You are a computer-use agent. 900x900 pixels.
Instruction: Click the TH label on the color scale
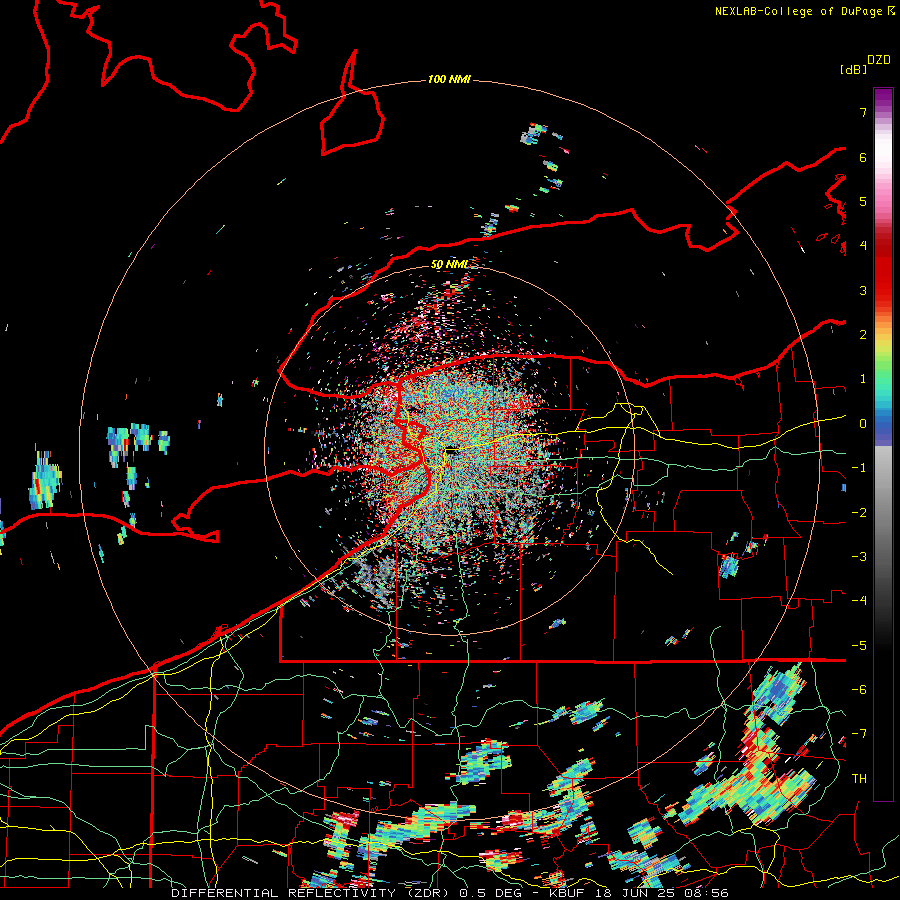click(859, 779)
